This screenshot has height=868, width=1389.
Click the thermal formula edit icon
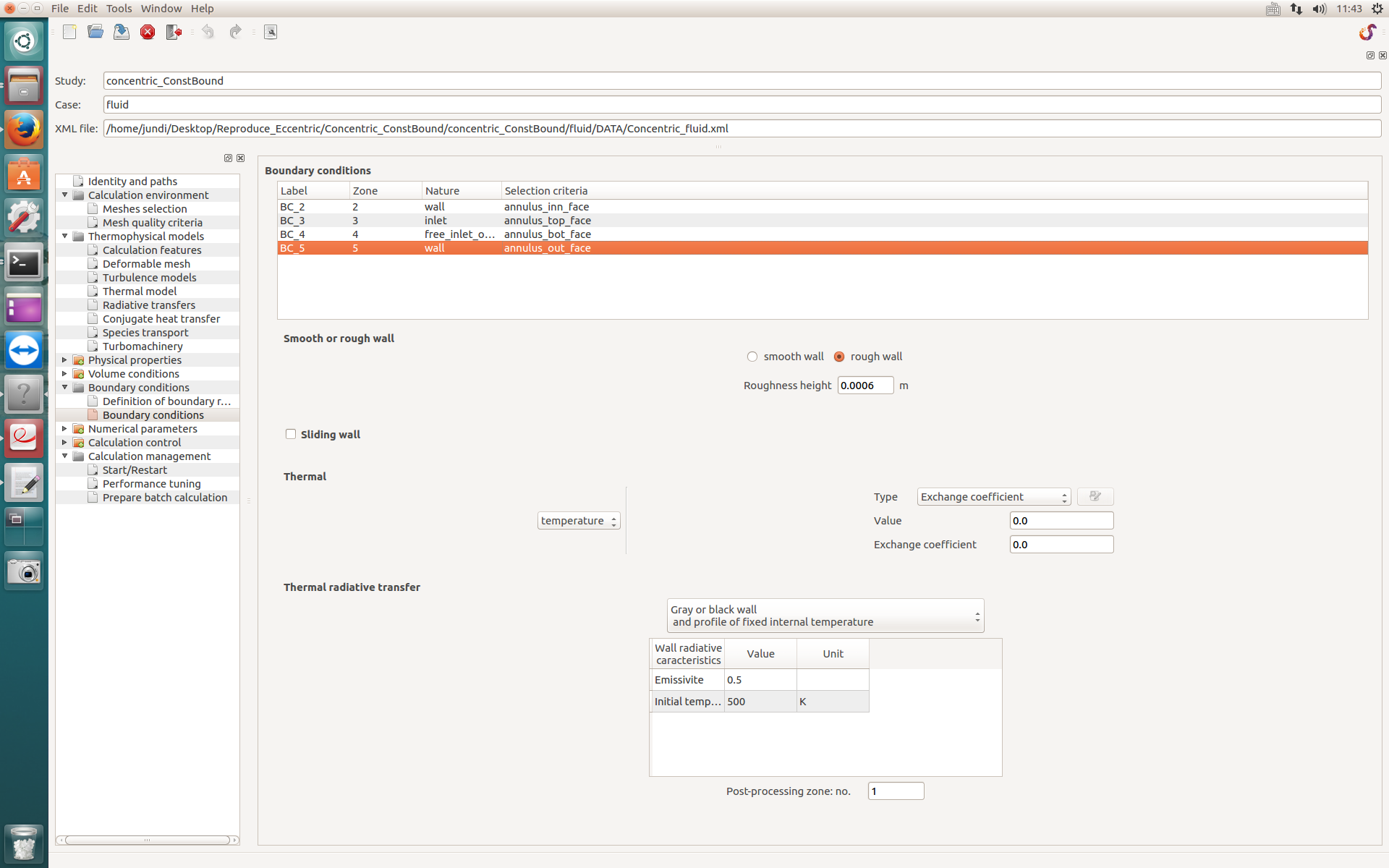(1095, 496)
